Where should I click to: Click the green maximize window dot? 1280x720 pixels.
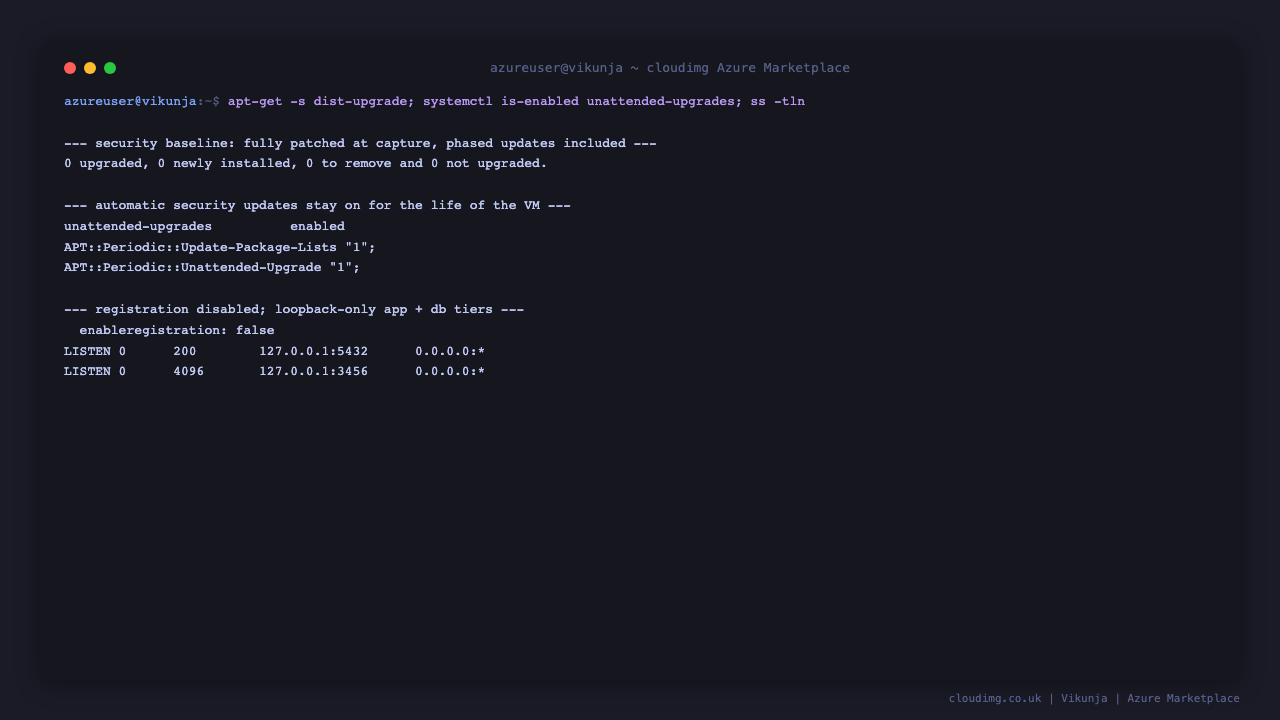click(110, 68)
